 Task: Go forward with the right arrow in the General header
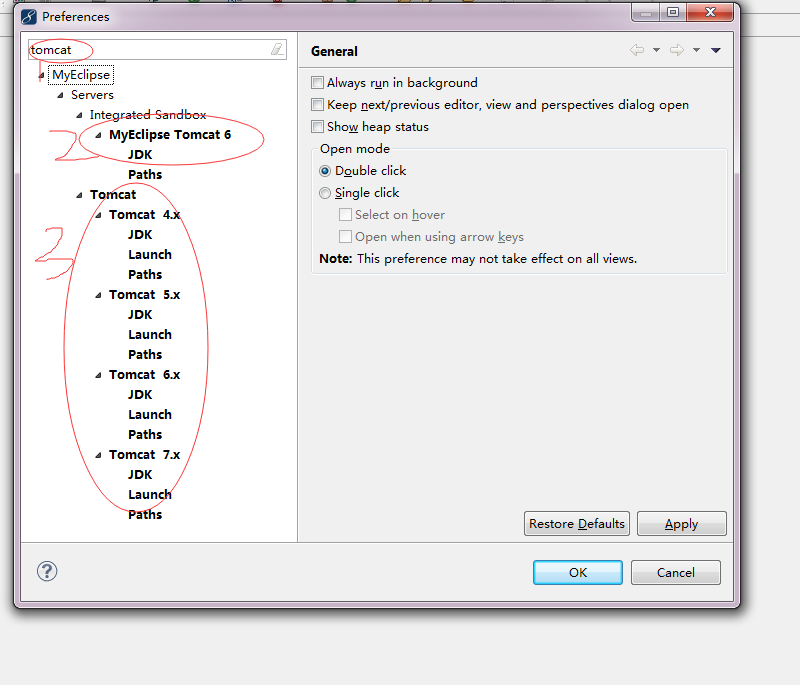[x=677, y=50]
